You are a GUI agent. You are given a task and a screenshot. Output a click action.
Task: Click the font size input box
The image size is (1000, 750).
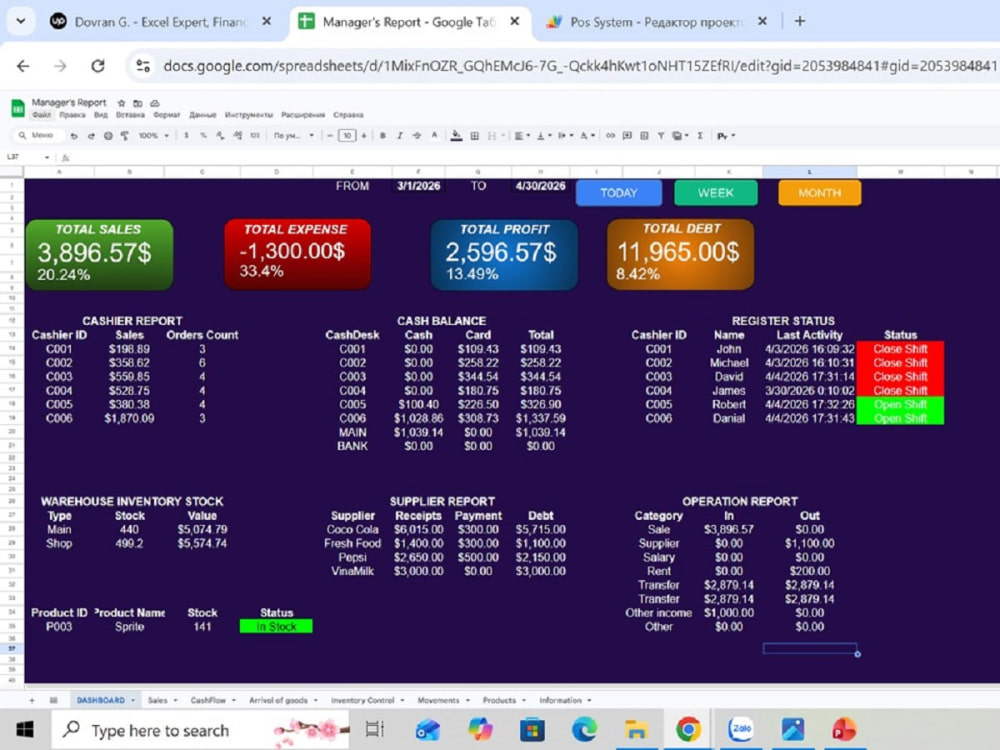[347, 136]
